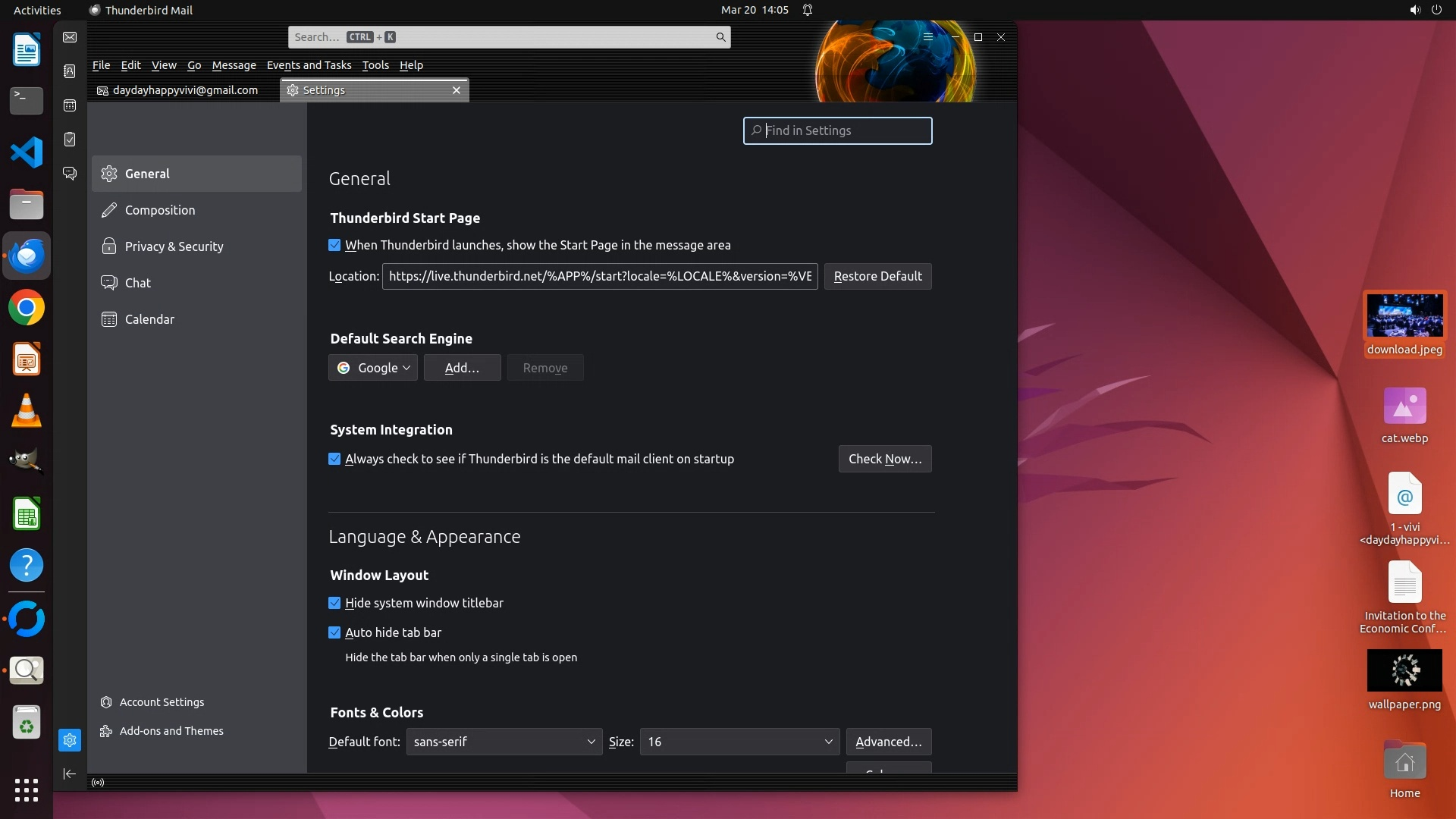This screenshot has height=819, width=1456.
Task: Open the Address Book space icon
Action: click(70, 71)
